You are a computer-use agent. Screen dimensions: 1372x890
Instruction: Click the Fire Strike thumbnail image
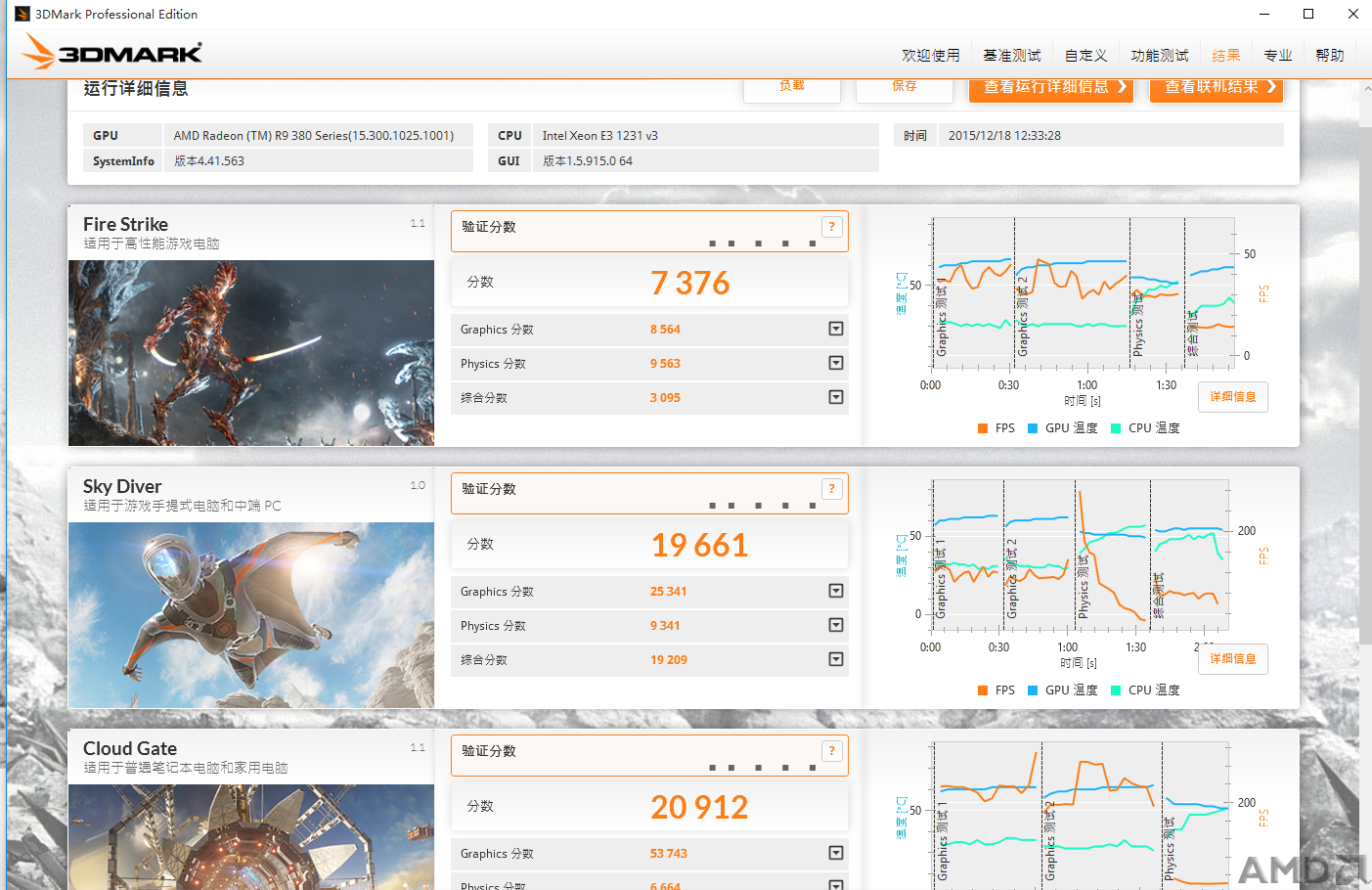251,353
